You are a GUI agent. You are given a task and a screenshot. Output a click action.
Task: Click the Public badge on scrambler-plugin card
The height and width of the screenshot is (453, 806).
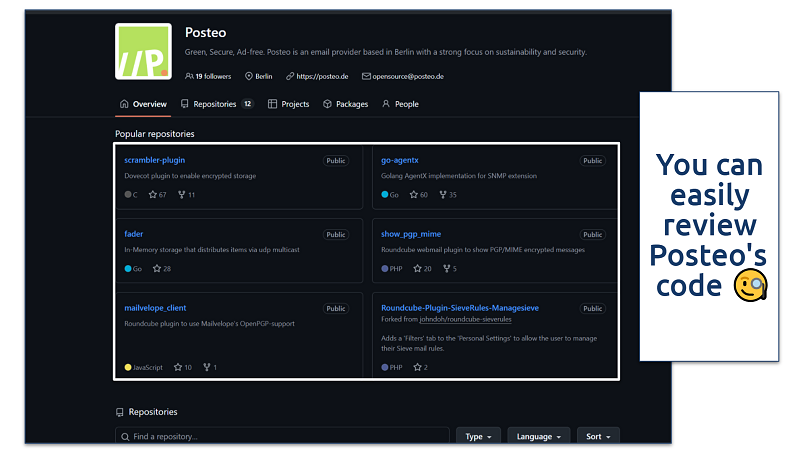click(x=336, y=161)
